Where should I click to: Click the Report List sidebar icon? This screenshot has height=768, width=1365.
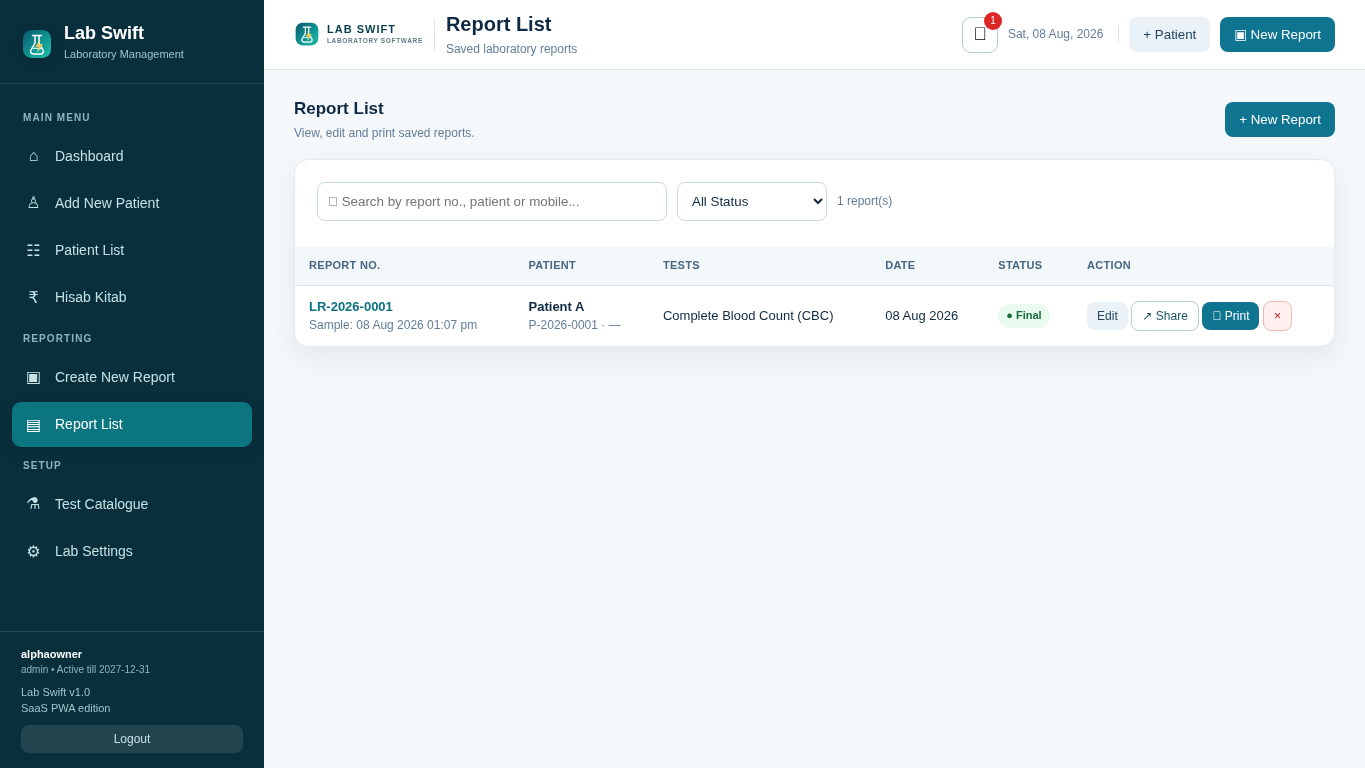(x=33, y=424)
